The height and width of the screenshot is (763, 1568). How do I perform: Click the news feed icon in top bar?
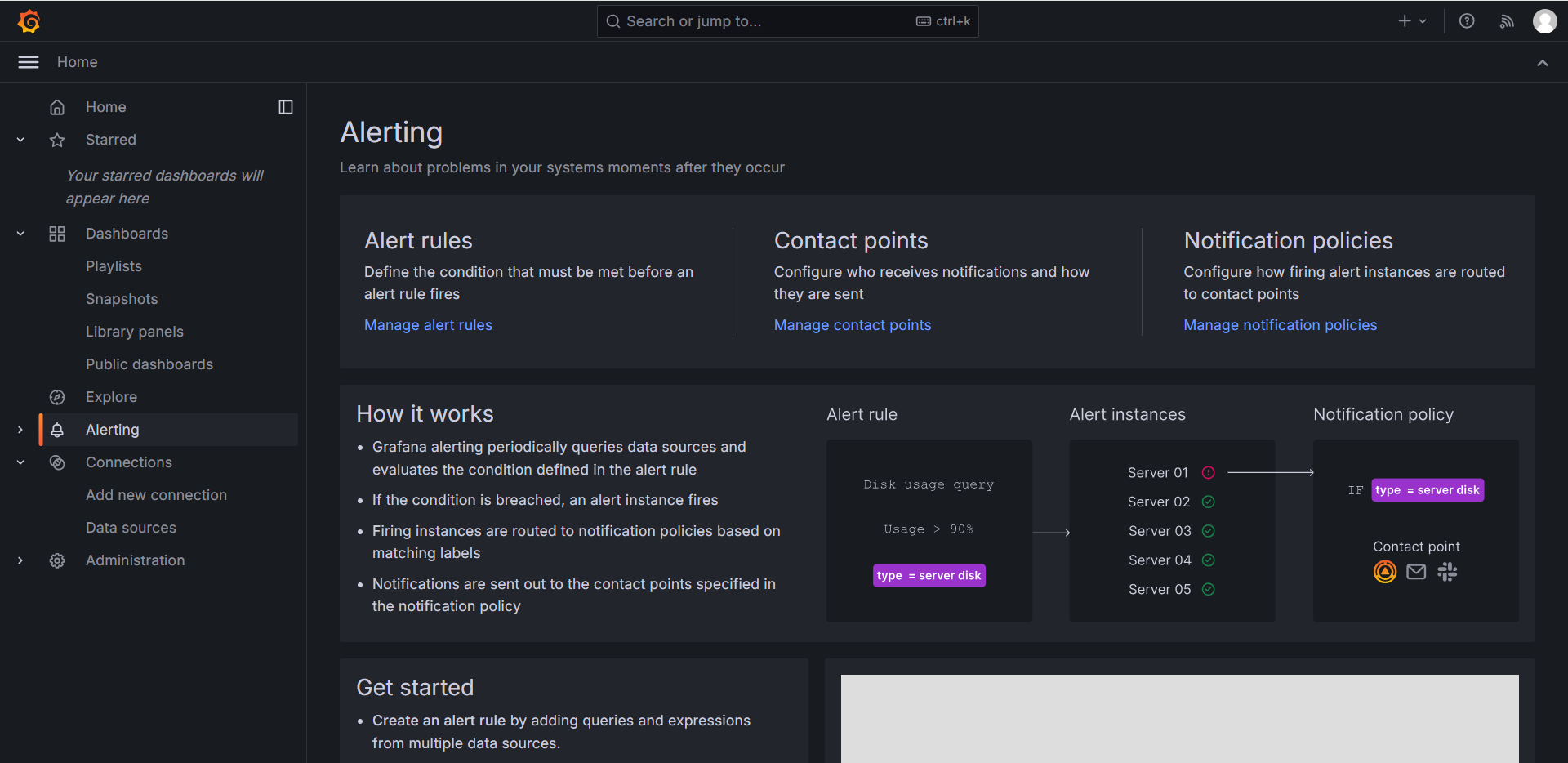pos(1507,21)
